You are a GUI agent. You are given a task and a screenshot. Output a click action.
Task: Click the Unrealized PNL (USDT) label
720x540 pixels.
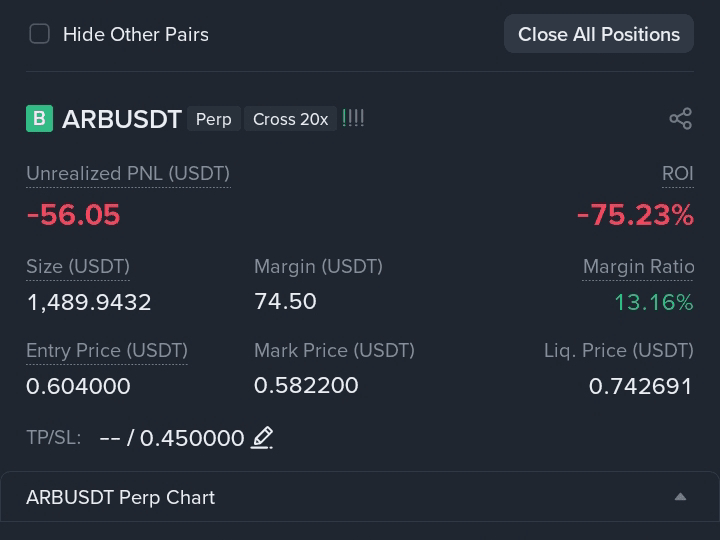tap(128, 174)
